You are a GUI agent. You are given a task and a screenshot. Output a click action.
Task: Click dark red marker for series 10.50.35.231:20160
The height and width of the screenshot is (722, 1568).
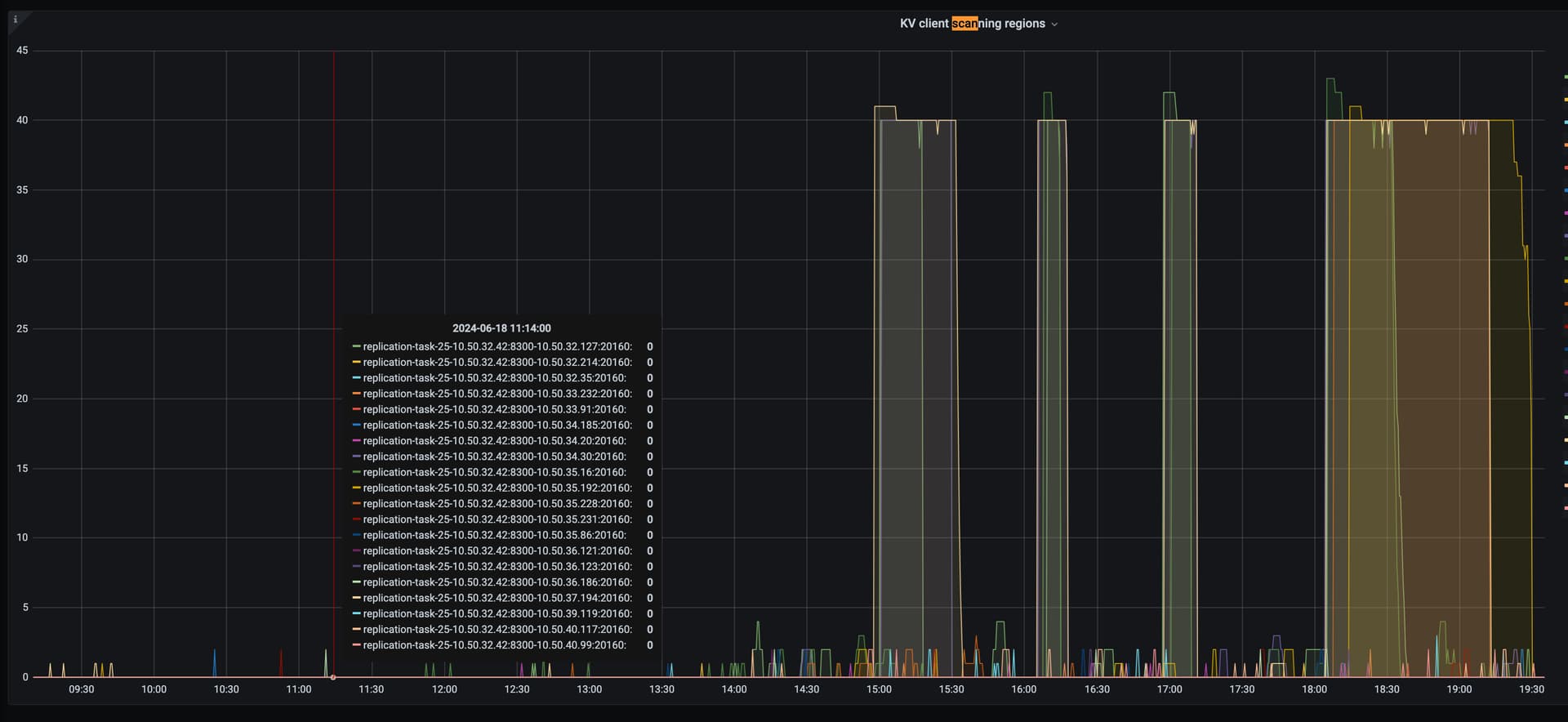tap(356, 519)
